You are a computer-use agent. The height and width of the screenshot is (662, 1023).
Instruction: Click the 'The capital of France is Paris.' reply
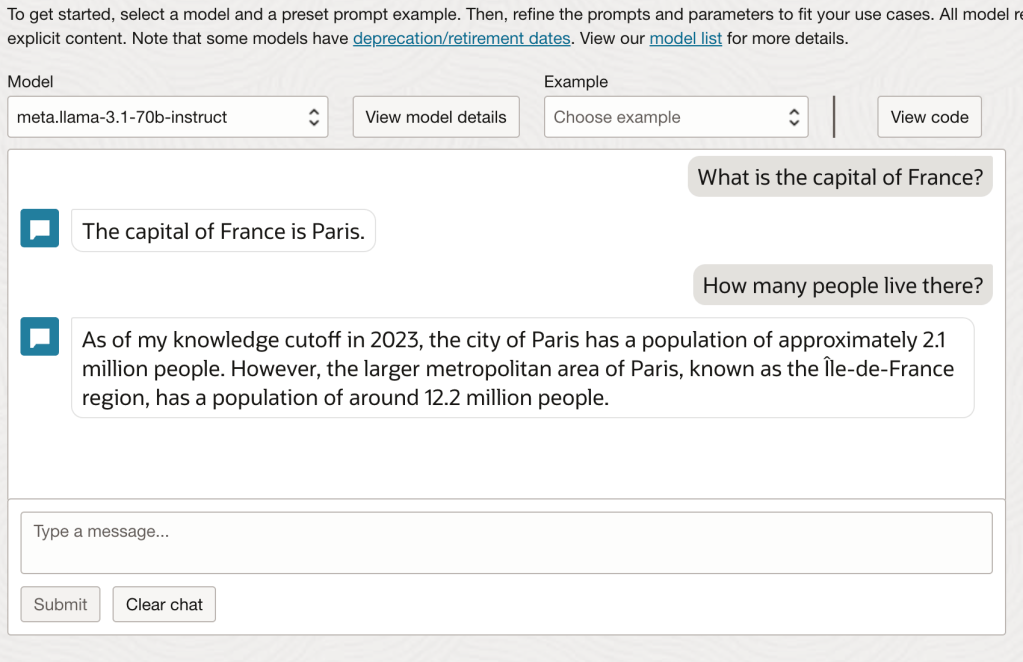223,231
